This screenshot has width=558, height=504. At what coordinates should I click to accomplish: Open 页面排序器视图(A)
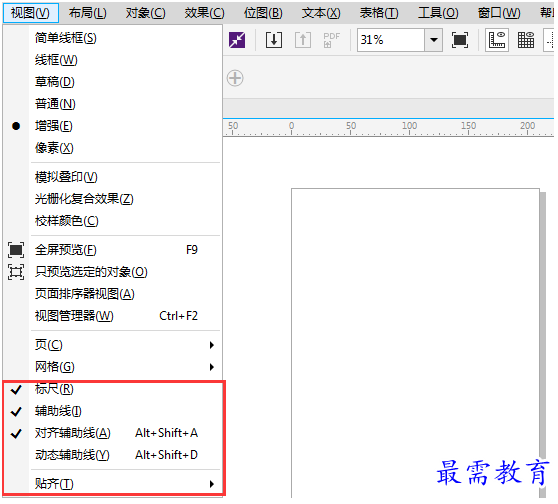tap(112, 294)
